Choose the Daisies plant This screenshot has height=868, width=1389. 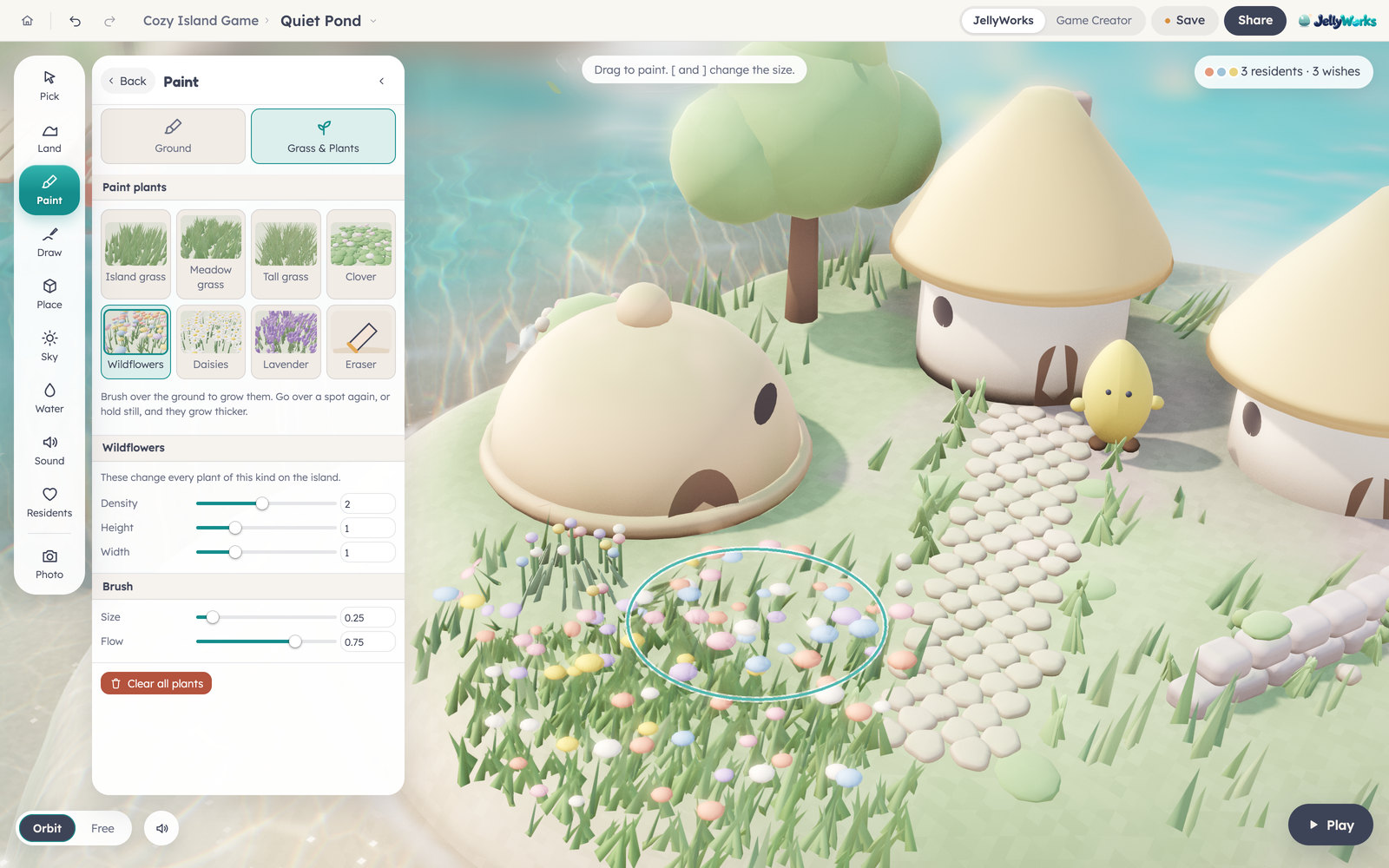(x=211, y=342)
